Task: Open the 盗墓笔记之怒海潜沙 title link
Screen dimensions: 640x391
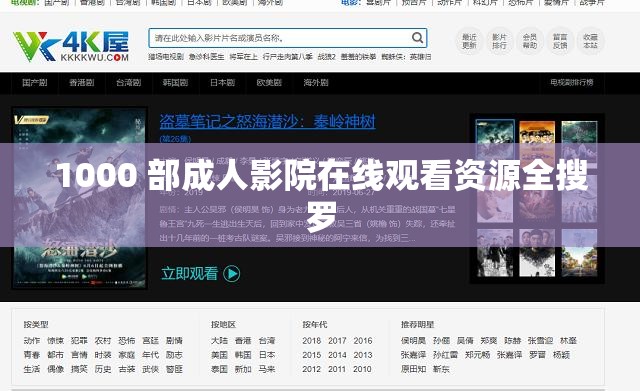Action: coord(267,121)
